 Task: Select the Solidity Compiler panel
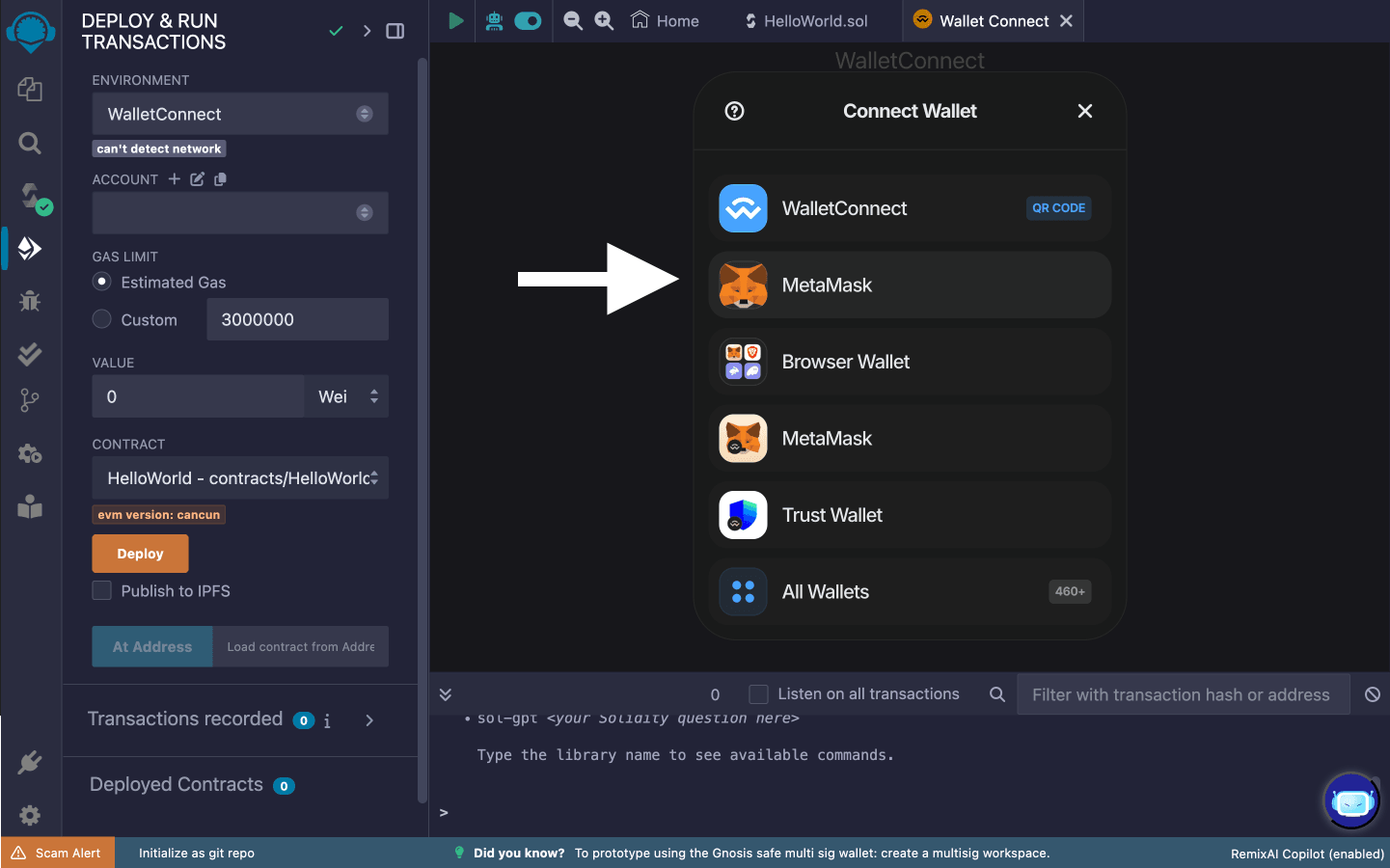pyautogui.click(x=30, y=196)
